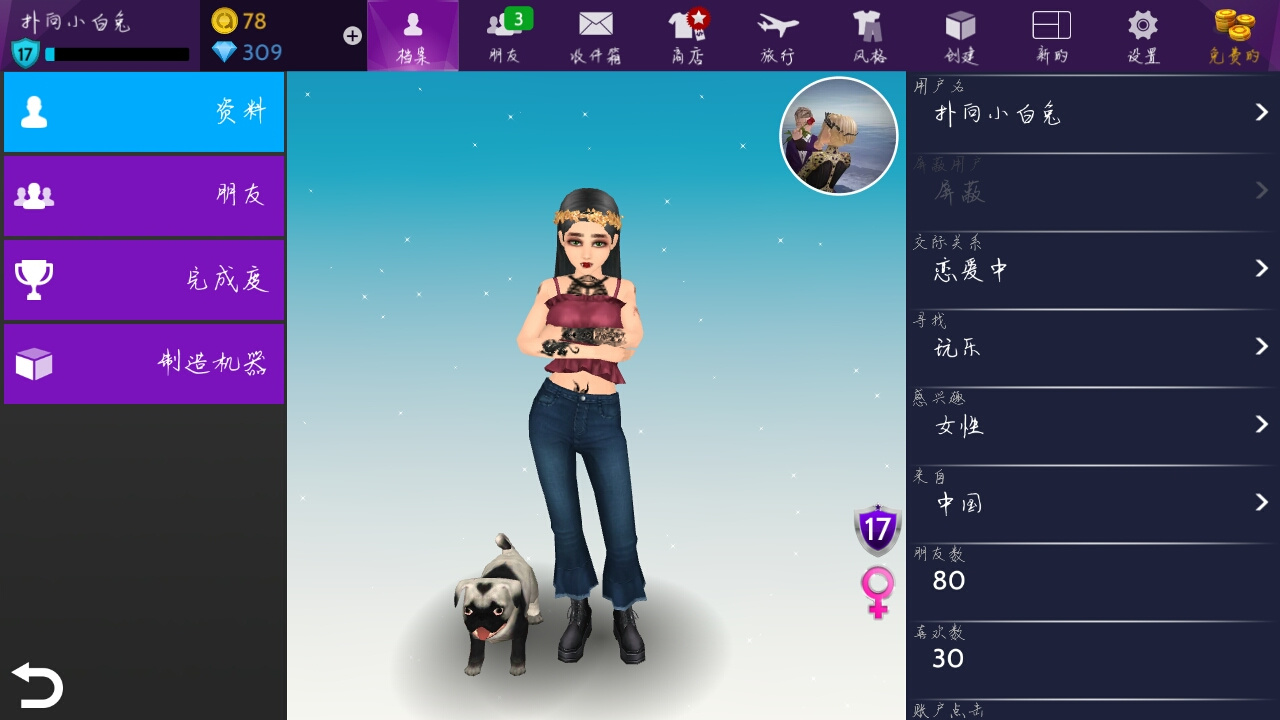The height and width of the screenshot is (720, 1280).
Task: Open the 旅行 airplane travel icon
Action: click(x=778, y=35)
